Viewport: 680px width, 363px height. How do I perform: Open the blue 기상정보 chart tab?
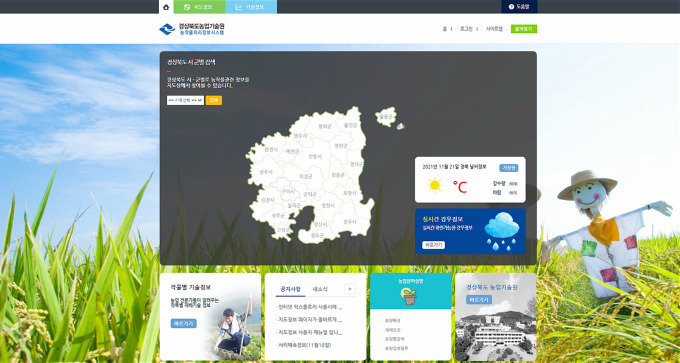[x=251, y=7]
